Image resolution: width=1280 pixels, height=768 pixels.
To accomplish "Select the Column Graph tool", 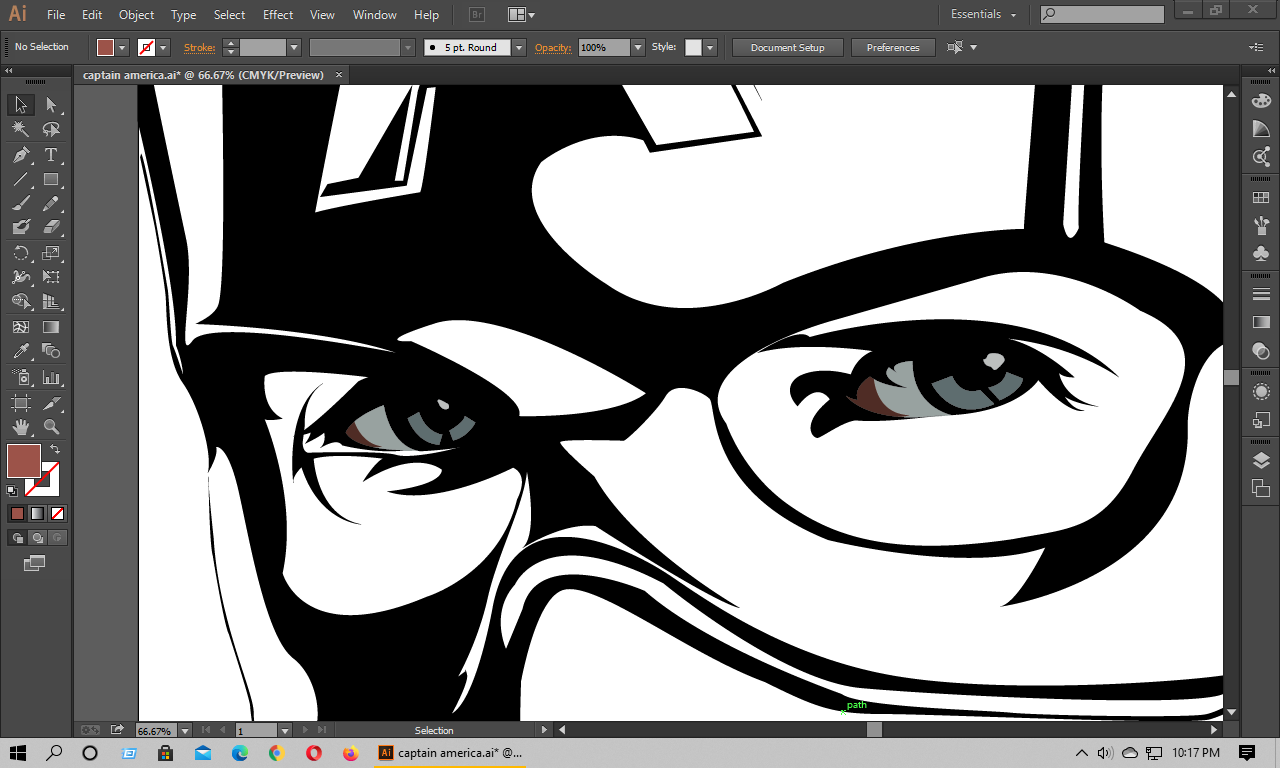I will pos(51,378).
